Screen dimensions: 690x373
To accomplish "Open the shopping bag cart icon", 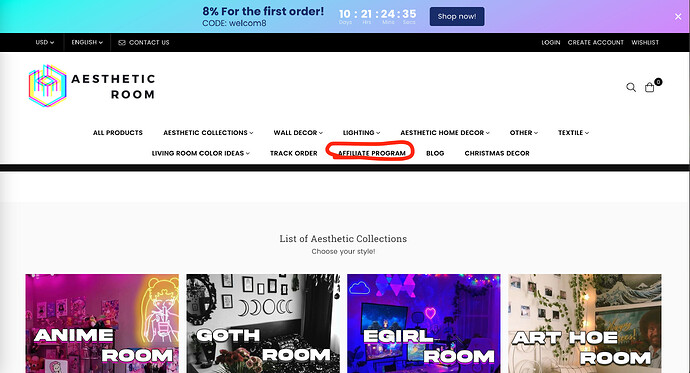I will coord(650,87).
